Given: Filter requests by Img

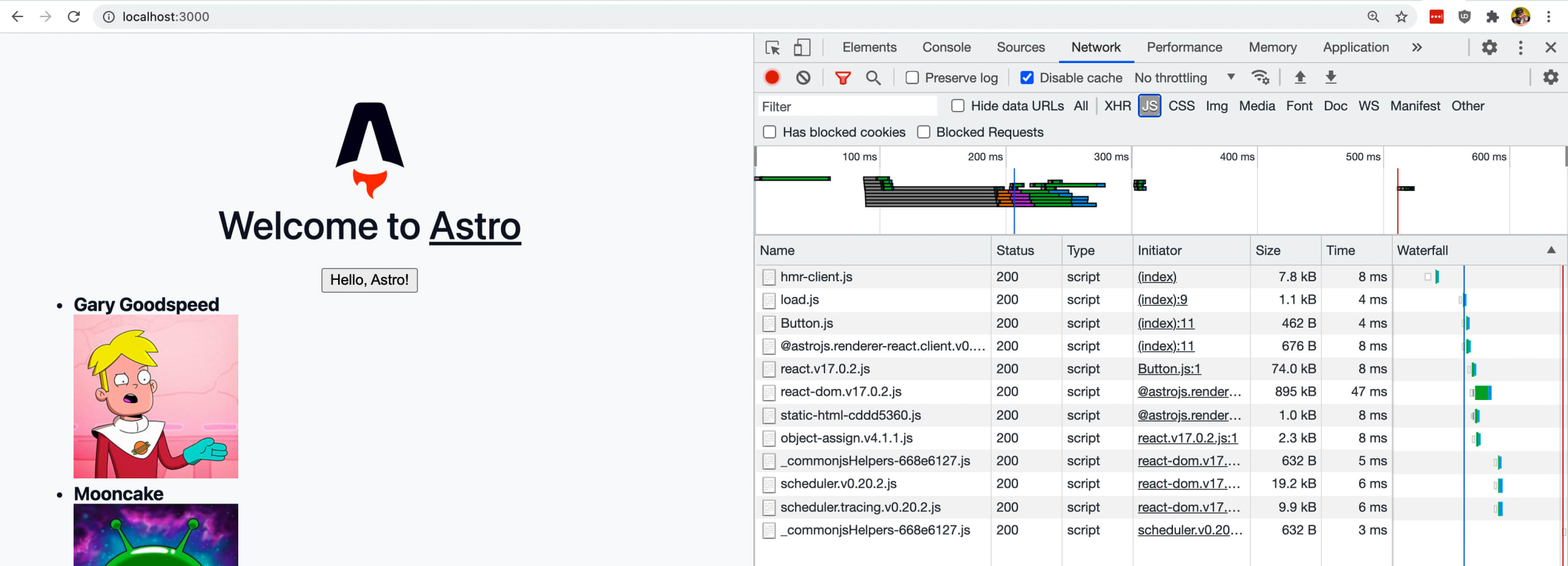Looking at the screenshot, I should coord(1216,106).
